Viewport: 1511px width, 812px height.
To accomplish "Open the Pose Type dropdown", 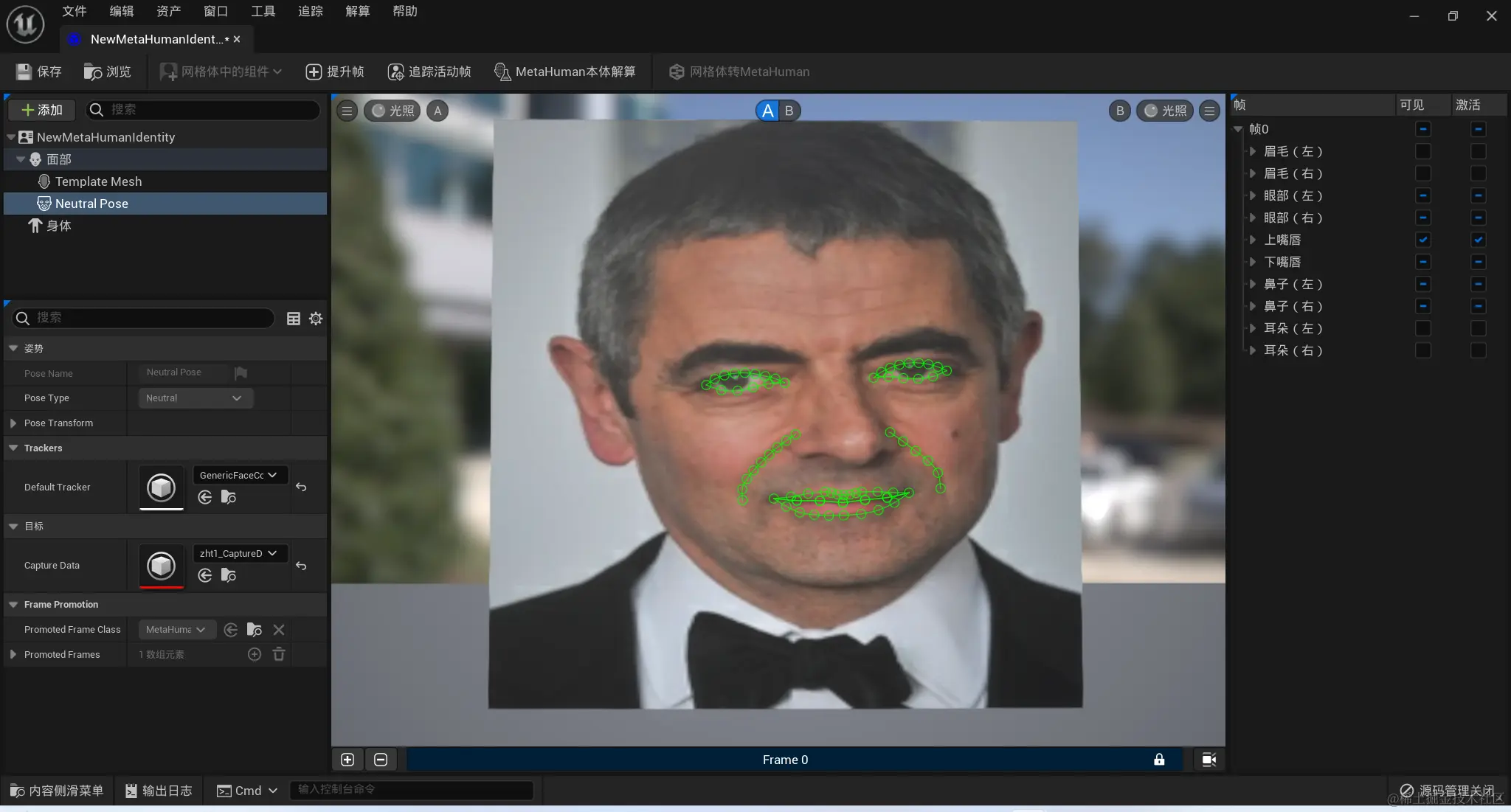I will click(192, 397).
